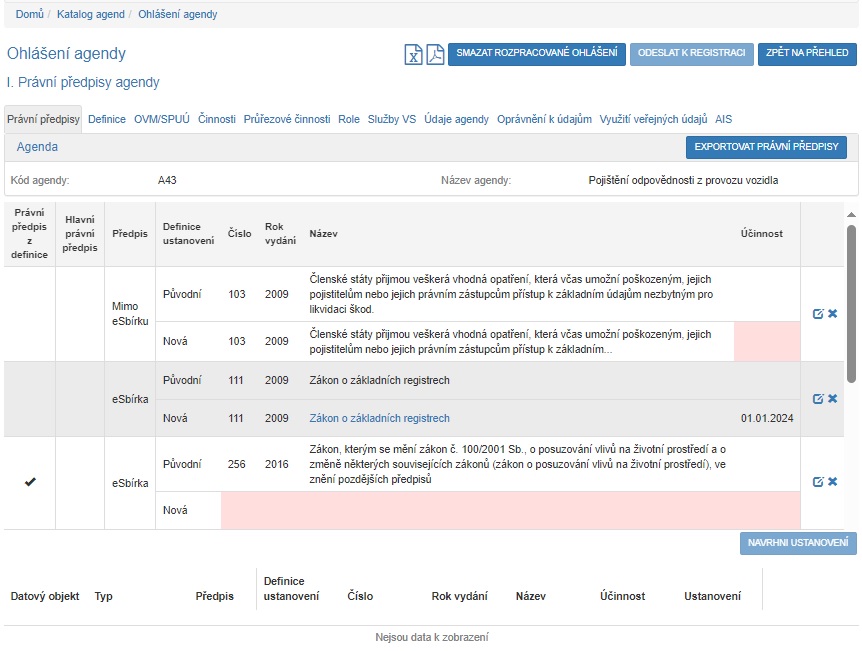Export the report to PDF icon
Screen dimensions: 862x651
pos(435,55)
